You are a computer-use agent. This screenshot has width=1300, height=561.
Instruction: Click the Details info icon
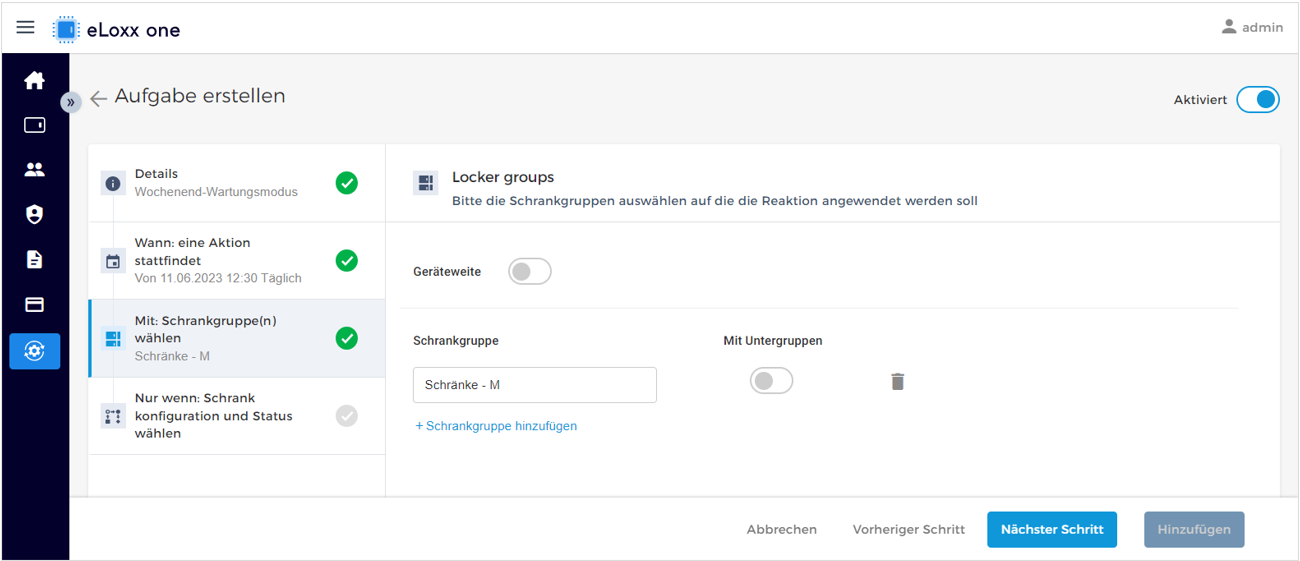(113, 184)
